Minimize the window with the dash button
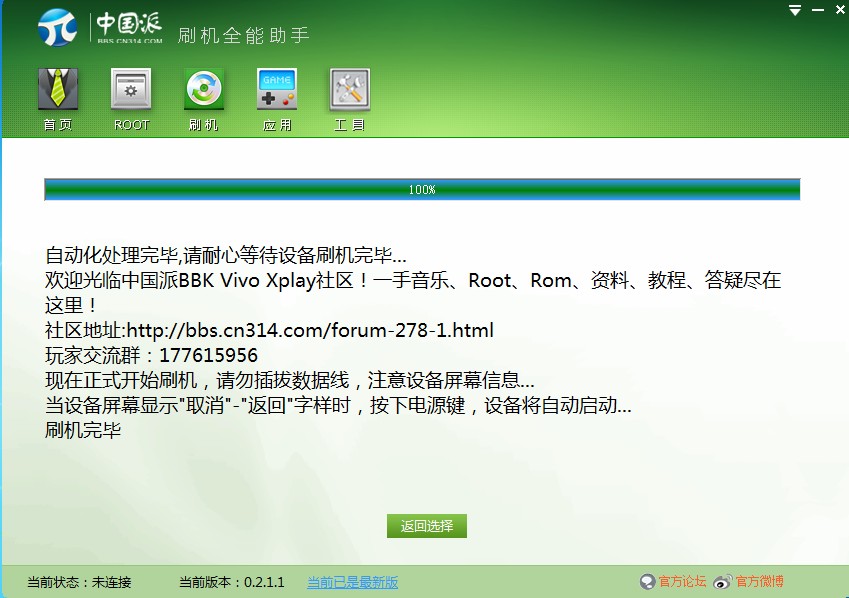849x598 pixels. pos(818,10)
